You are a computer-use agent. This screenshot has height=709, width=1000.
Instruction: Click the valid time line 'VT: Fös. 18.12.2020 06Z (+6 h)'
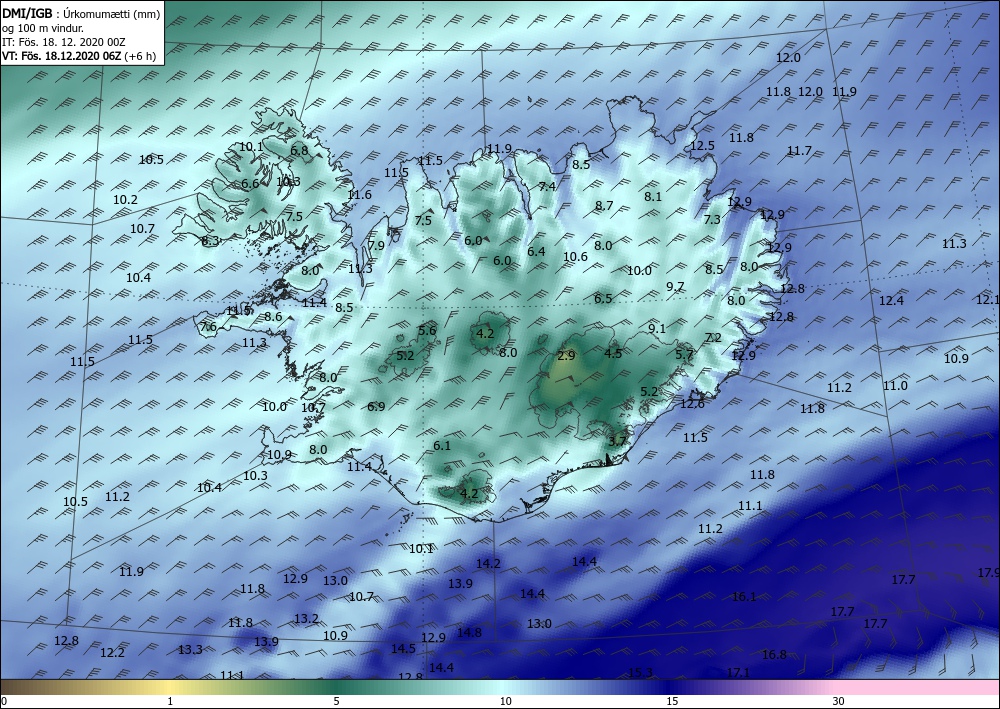[79, 56]
